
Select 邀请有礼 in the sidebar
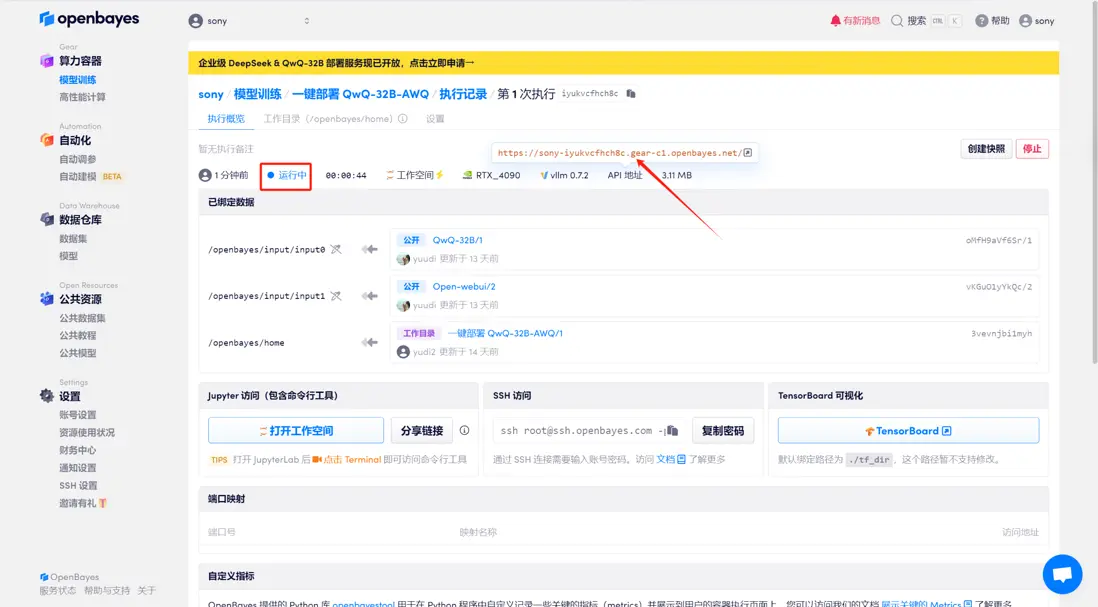83,503
